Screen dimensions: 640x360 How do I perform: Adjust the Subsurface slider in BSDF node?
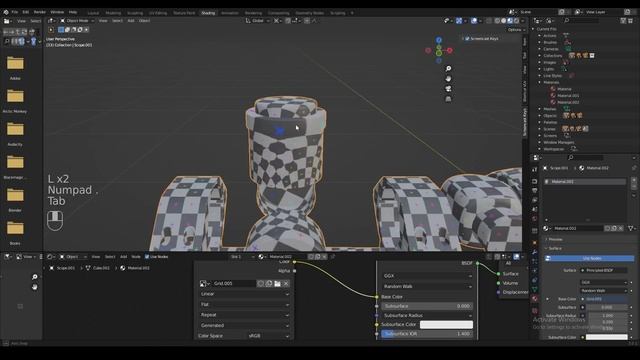click(427, 306)
